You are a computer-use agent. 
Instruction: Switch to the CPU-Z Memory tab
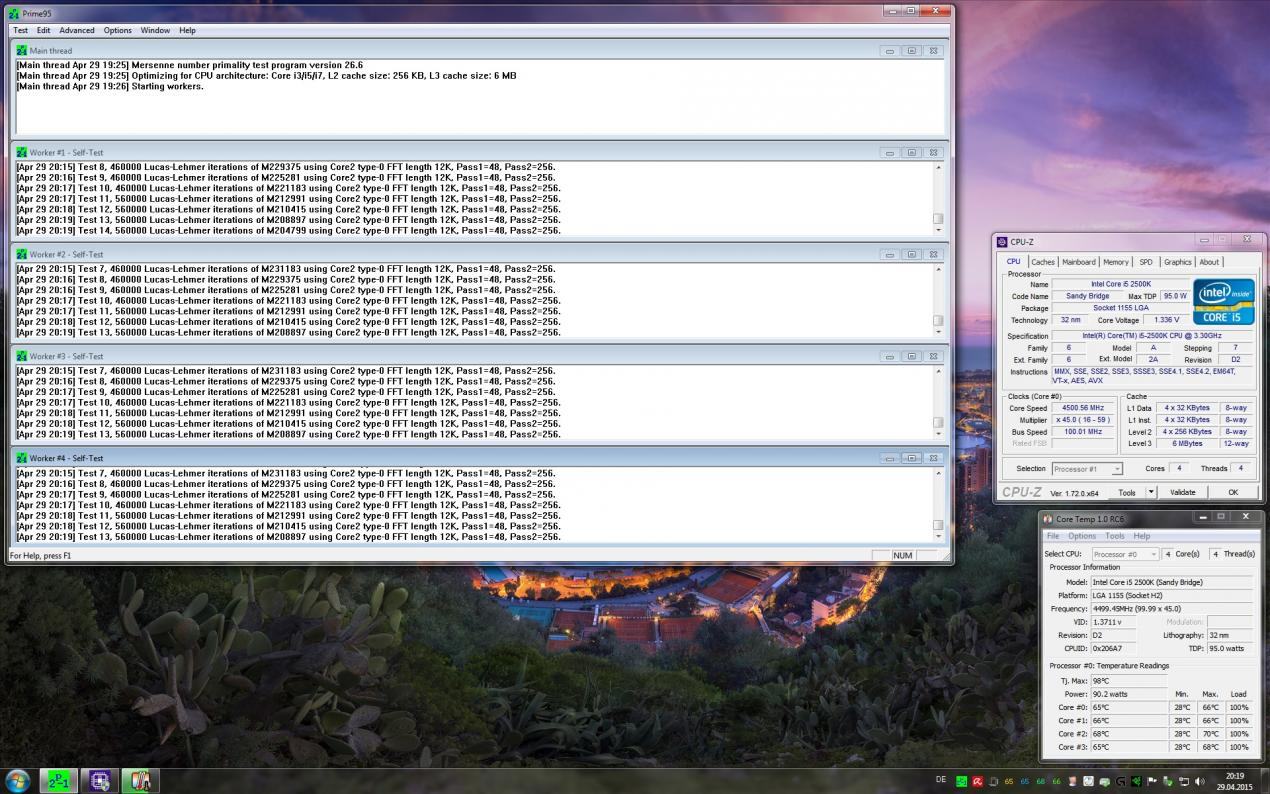click(1116, 262)
